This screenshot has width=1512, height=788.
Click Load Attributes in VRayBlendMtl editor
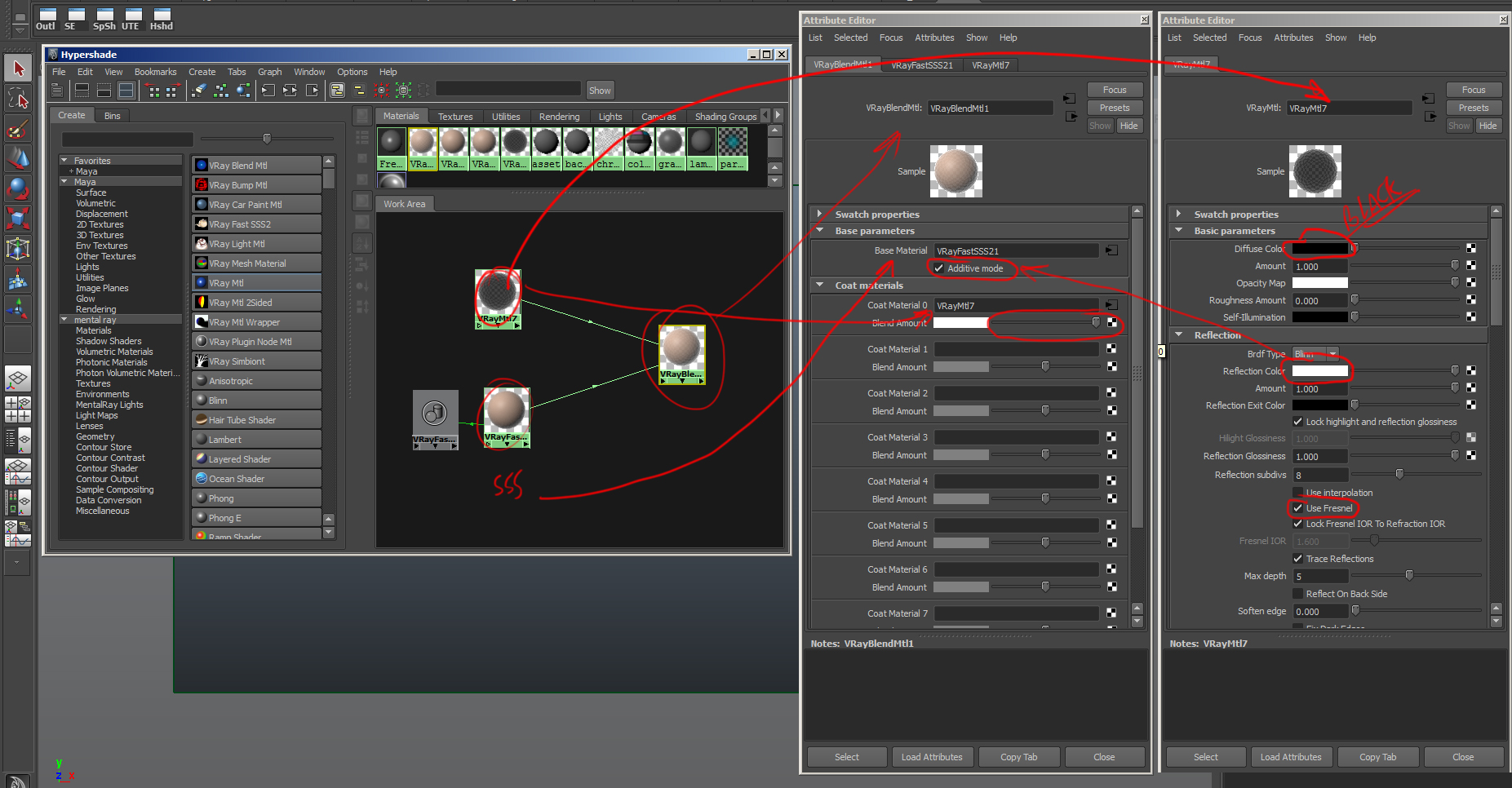[932, 757]
